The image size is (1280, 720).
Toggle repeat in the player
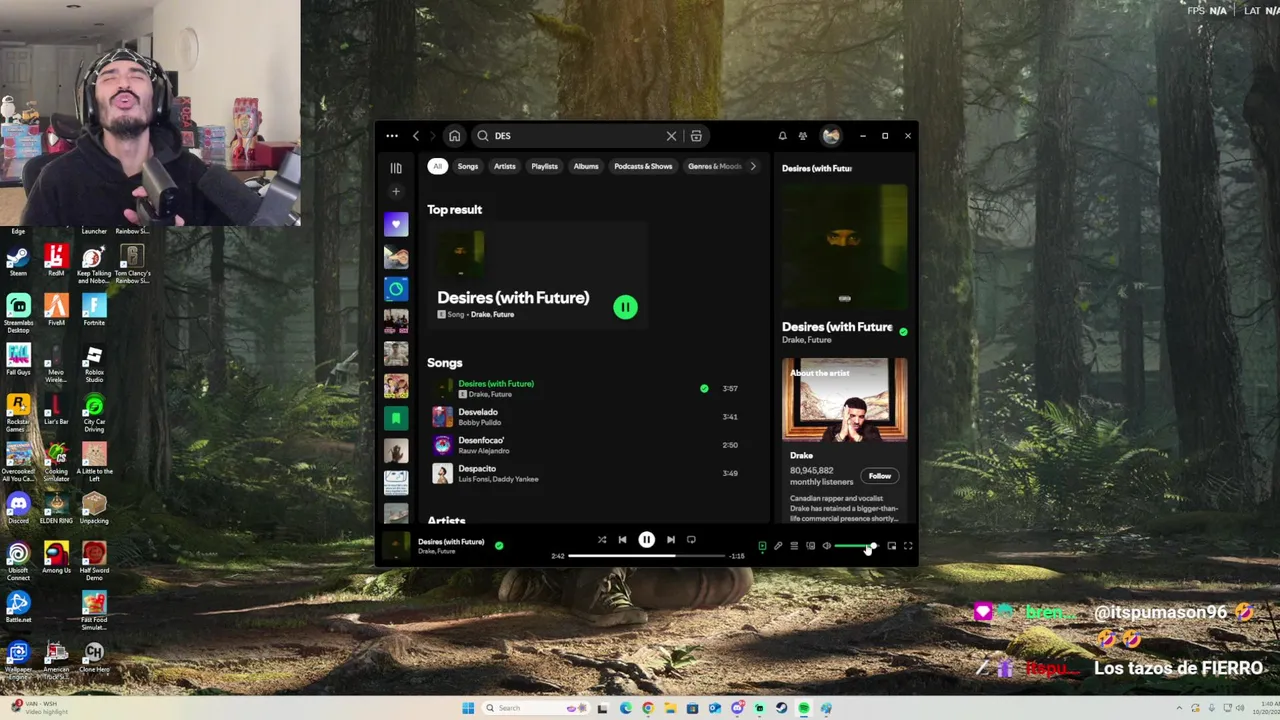coord(691,540)
